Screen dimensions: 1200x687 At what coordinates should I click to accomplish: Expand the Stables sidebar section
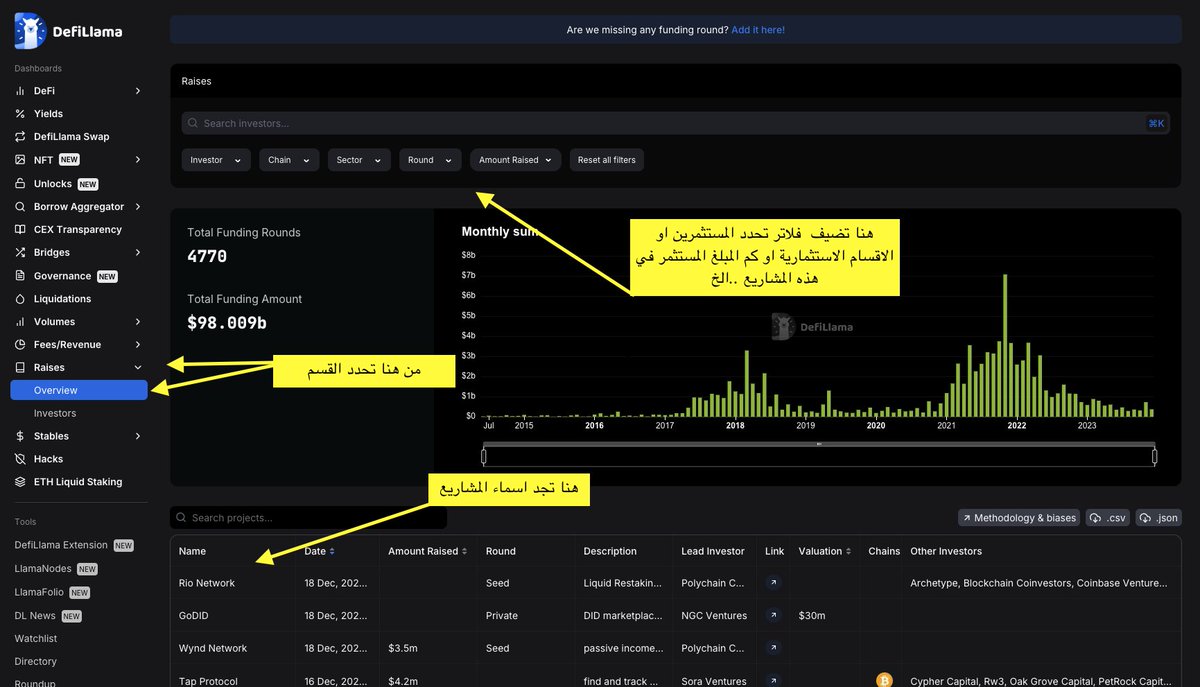138,436
